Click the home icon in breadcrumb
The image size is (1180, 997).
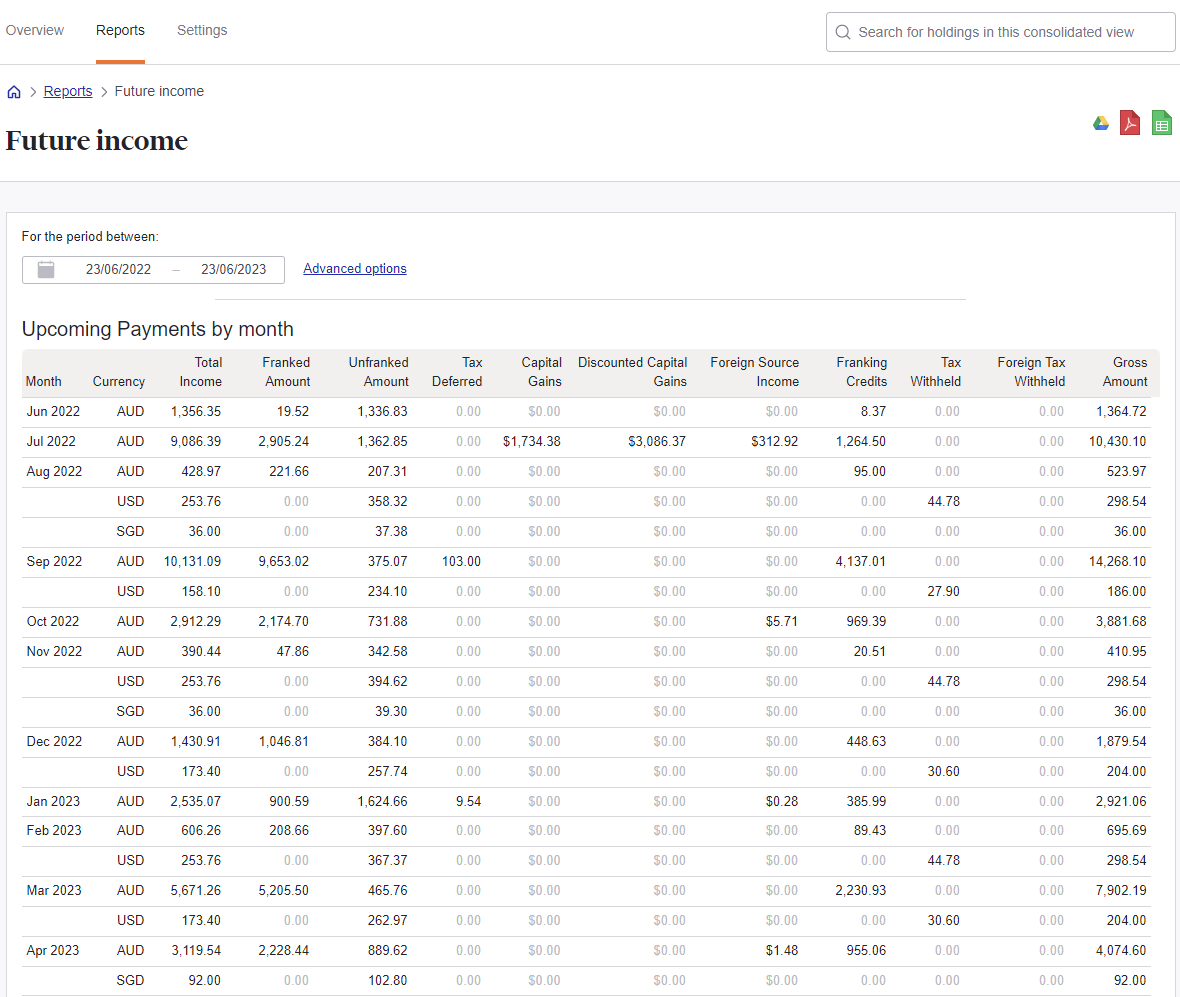click(14, 91)
